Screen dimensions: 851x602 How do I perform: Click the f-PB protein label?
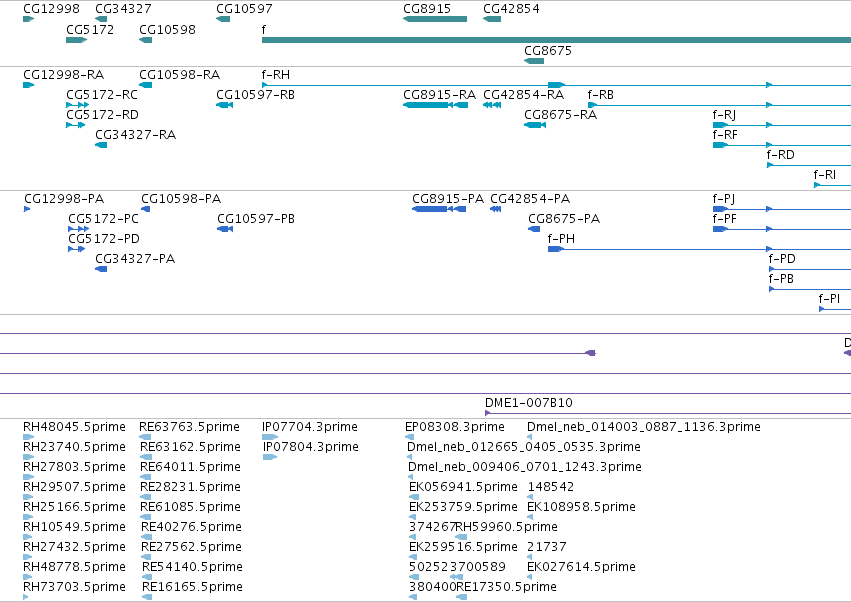tap(782, 279)
